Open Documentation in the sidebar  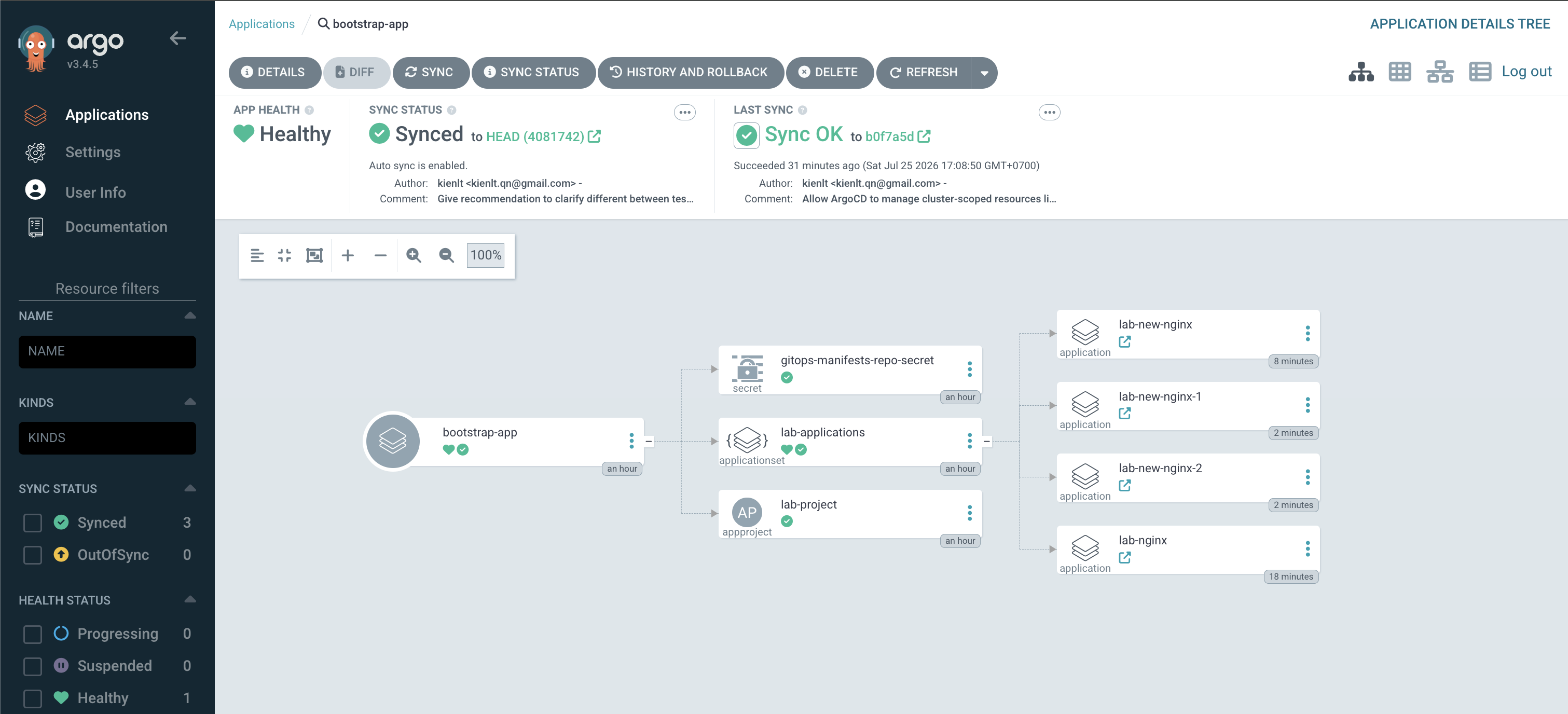pyautogui.click(x=116, y=227)
